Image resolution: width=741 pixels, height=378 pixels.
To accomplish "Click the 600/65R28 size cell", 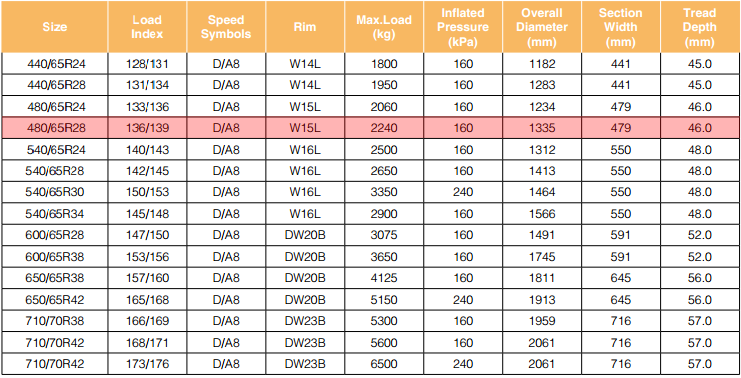I will point(55,235).
